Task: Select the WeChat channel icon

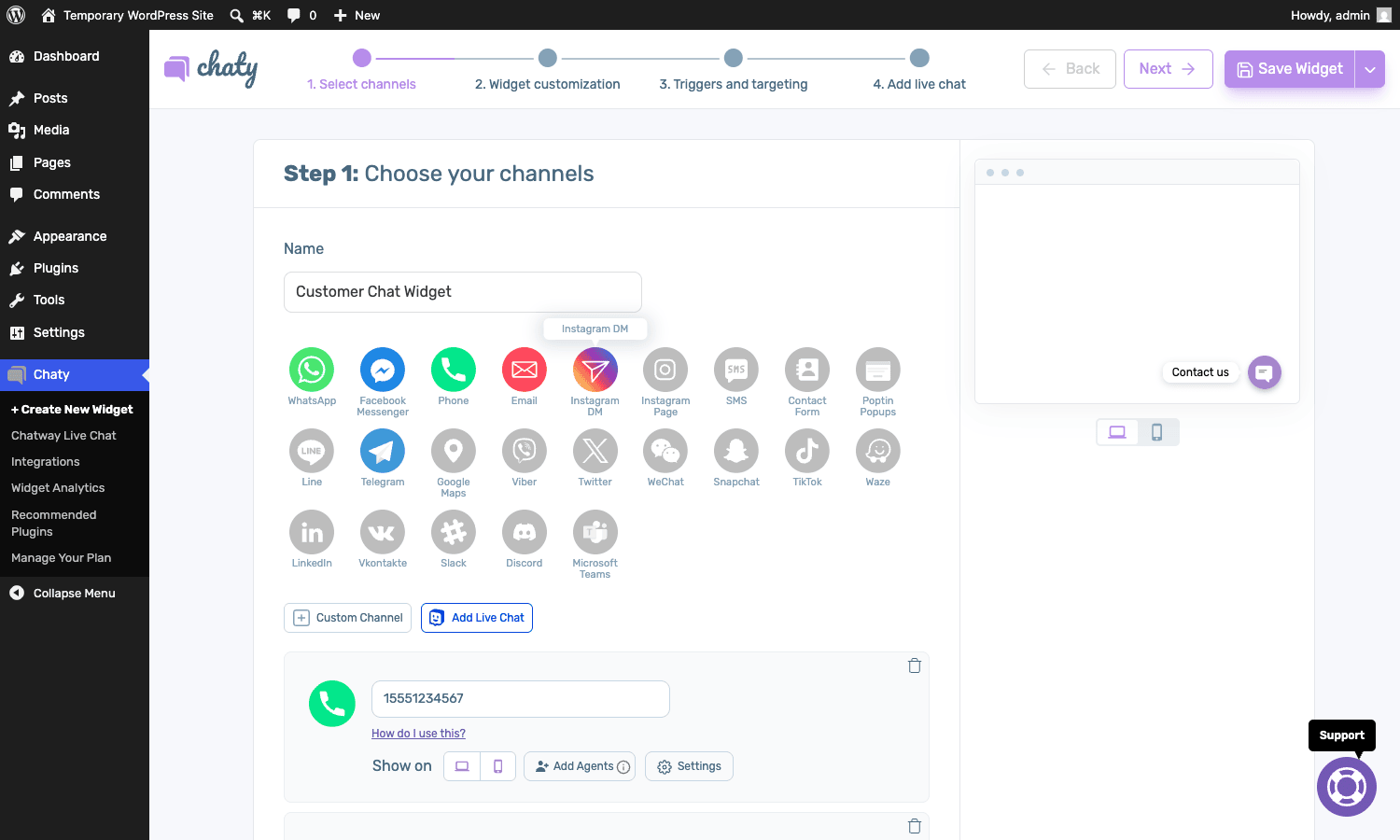Action: tap(665, 452)
